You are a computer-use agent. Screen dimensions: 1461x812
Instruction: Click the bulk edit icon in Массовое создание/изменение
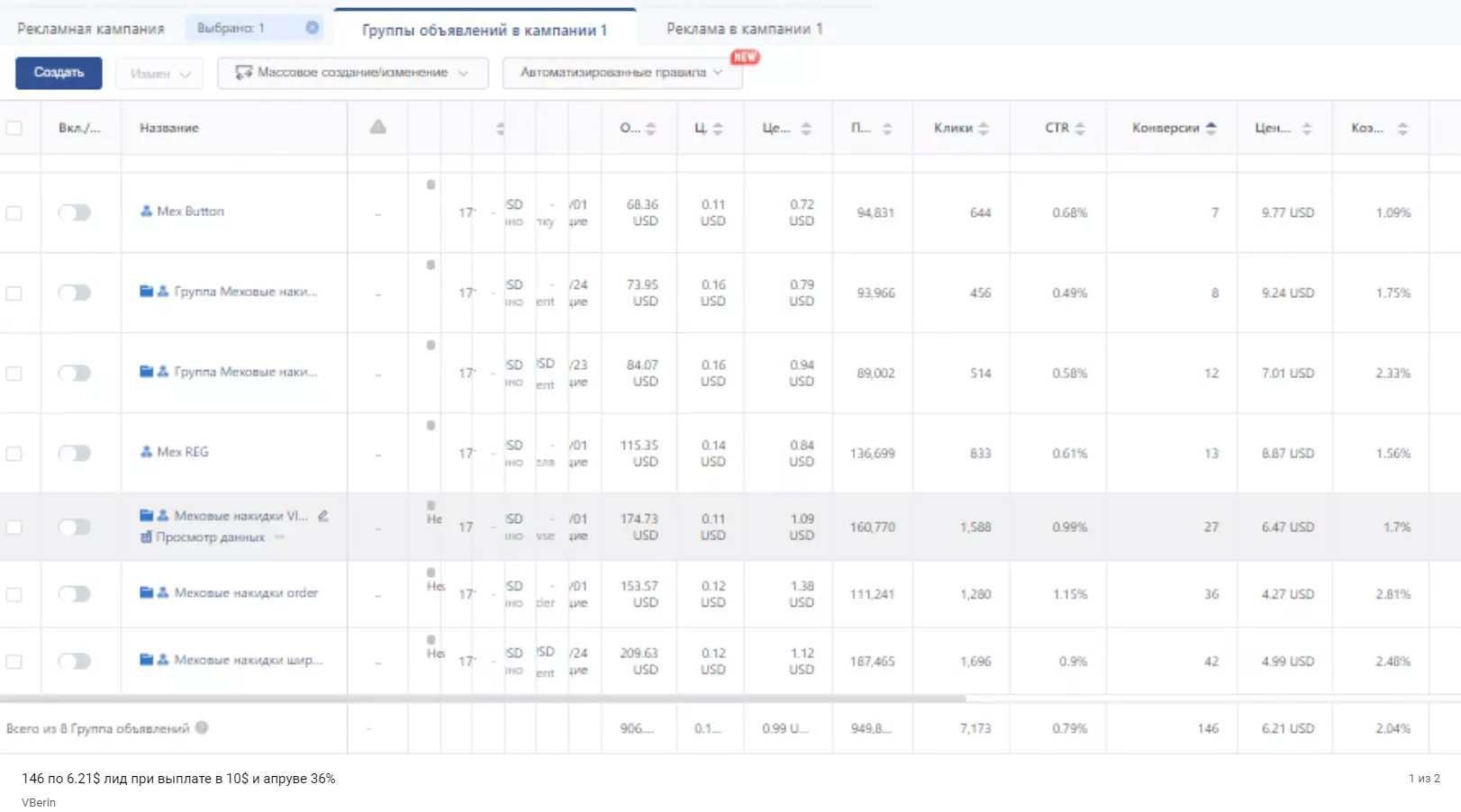243,72
